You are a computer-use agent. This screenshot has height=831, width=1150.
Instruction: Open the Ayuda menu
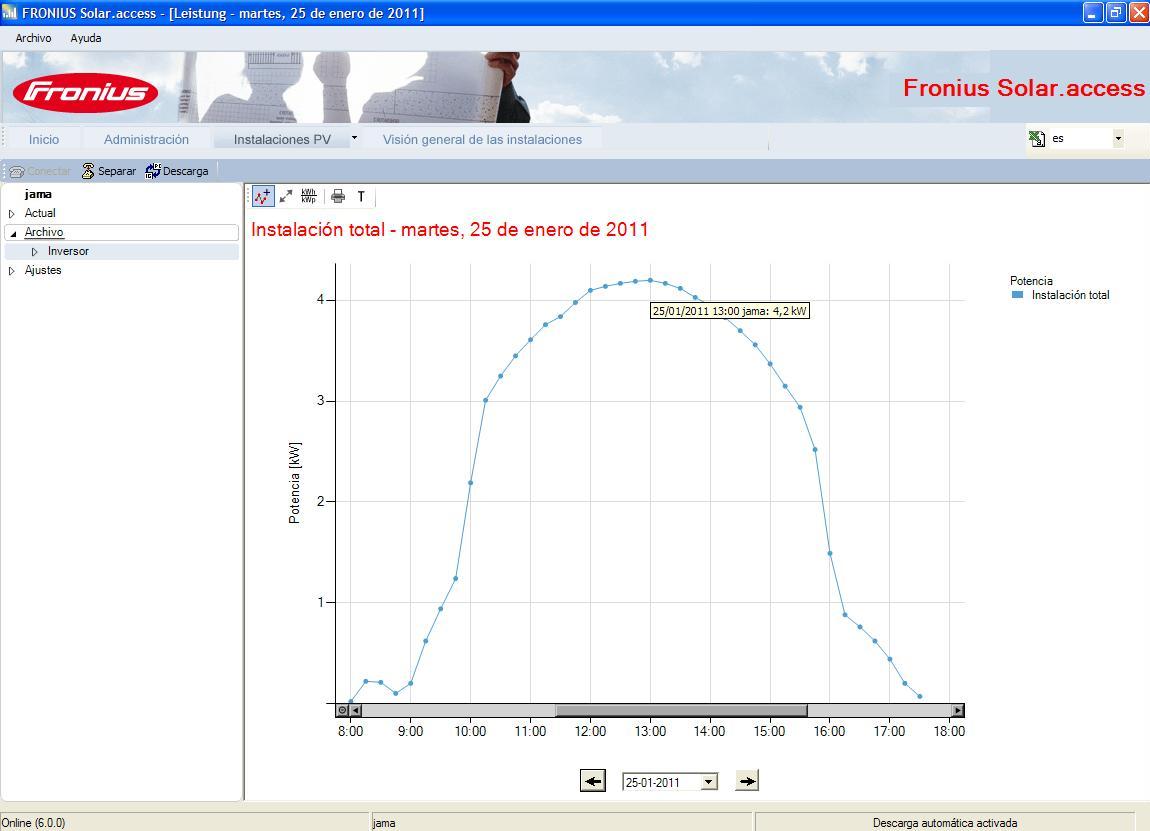[86, 38]
